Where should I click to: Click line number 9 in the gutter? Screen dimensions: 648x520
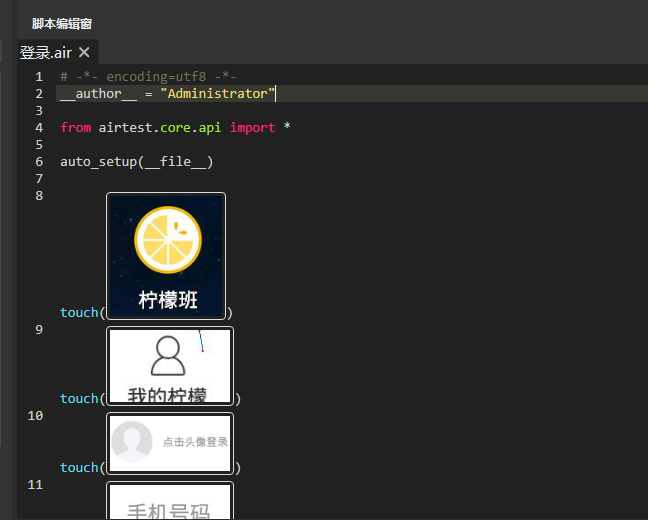38,329
